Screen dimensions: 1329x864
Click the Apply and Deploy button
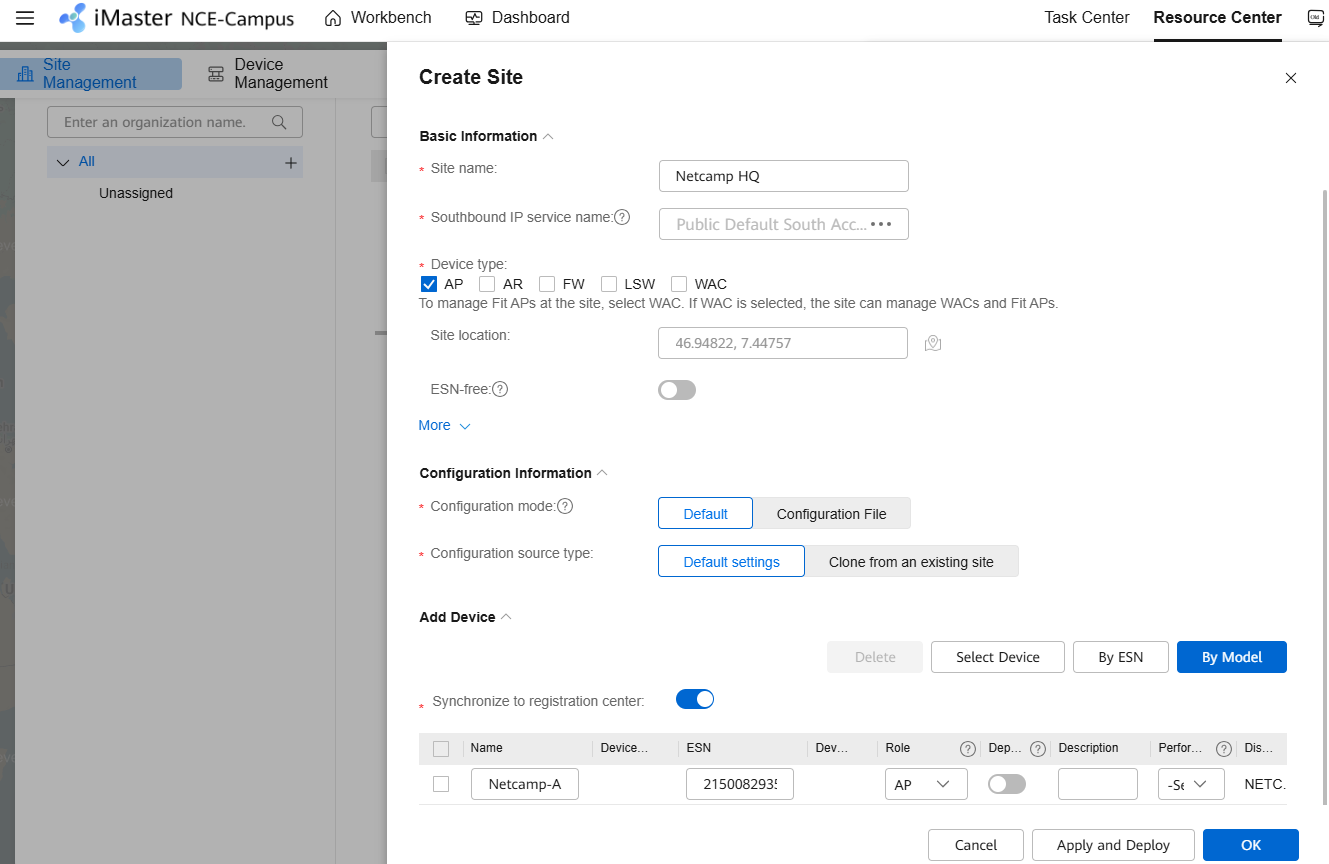pyautogui.click(x=1112, y=845)
